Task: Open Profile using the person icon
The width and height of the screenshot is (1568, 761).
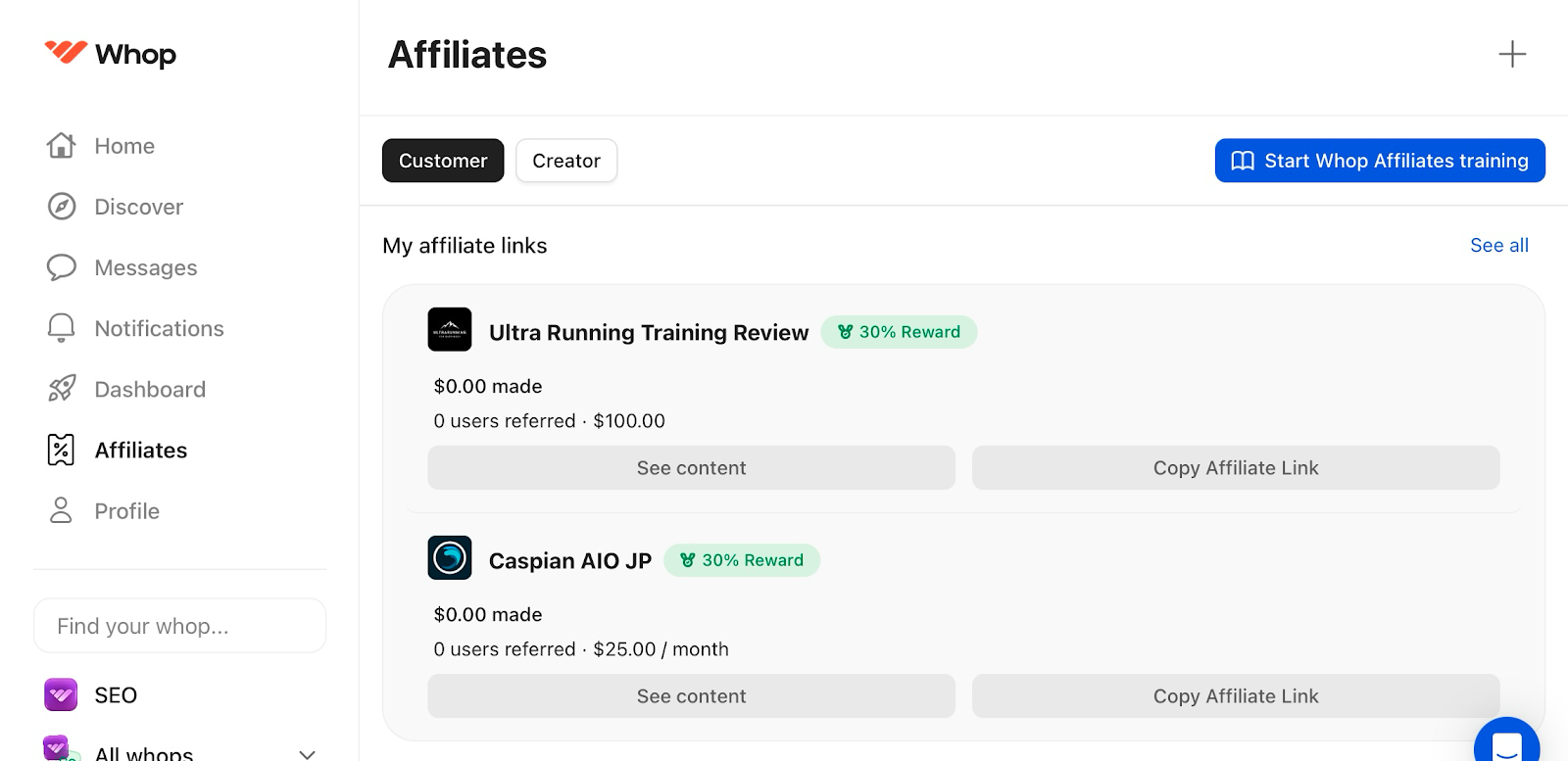Action: pos(61,510)
